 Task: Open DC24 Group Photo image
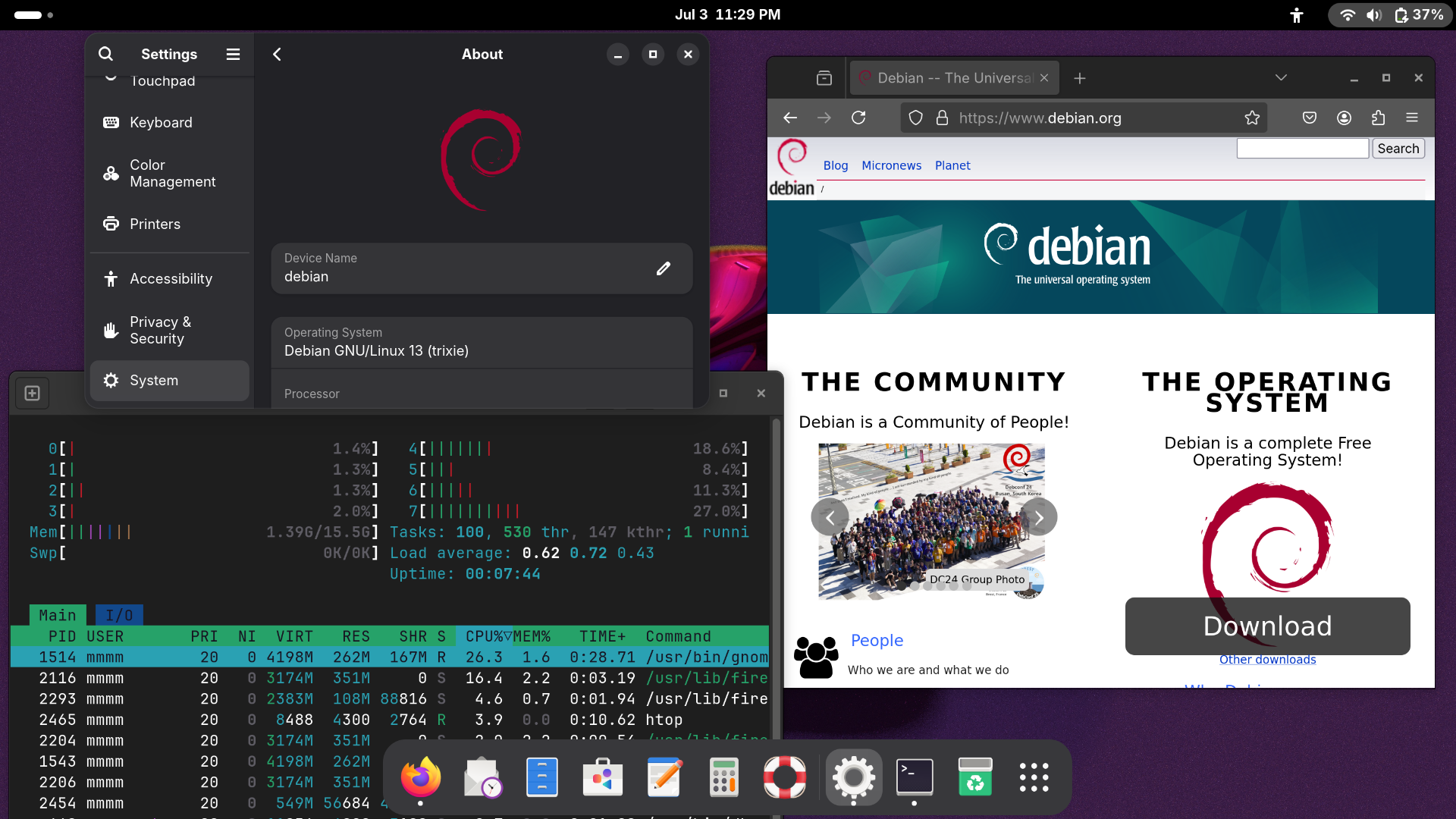(931, 522)
